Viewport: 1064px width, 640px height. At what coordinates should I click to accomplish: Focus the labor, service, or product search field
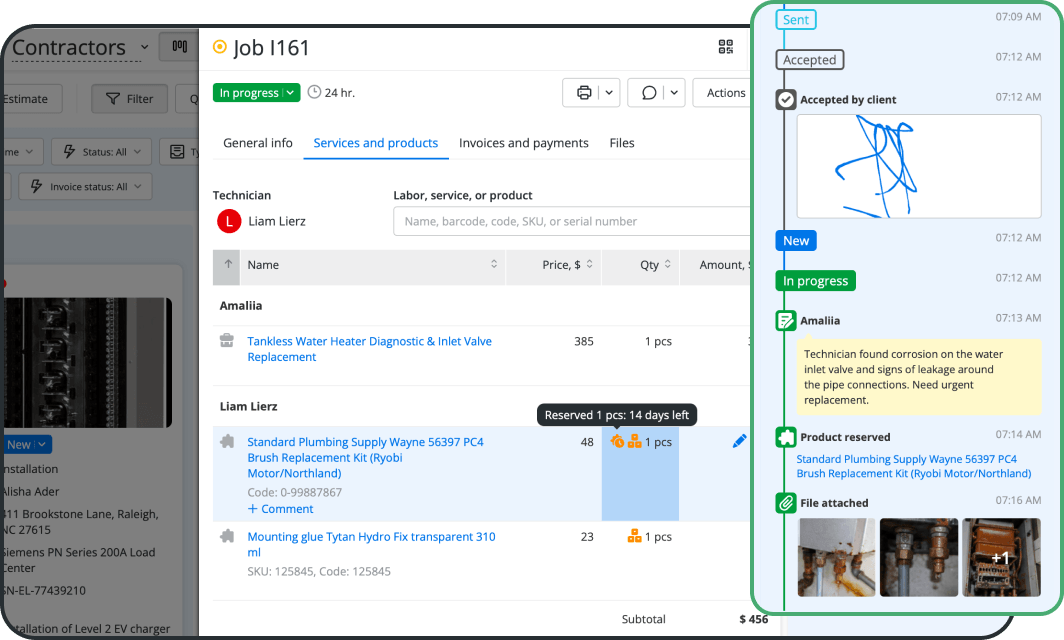571,221
